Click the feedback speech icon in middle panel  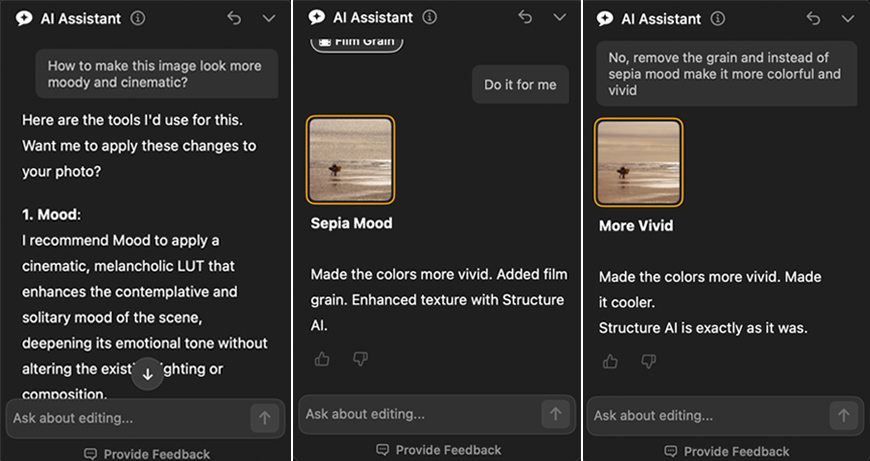pos(382,450)
